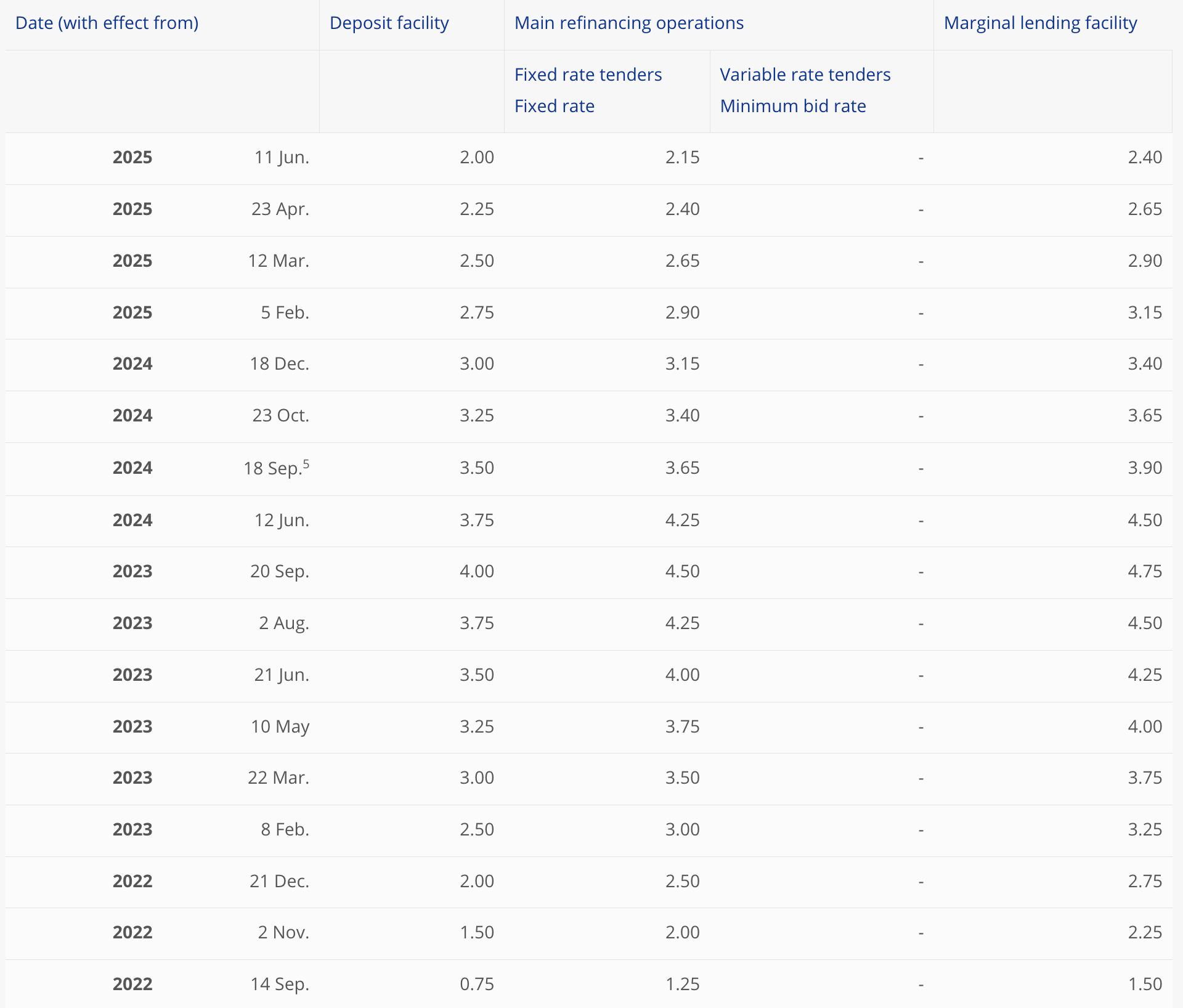Click the 2 Nov. 2022 date cell
This screenshot has height=1008, width=1183.
coord(283,933)
